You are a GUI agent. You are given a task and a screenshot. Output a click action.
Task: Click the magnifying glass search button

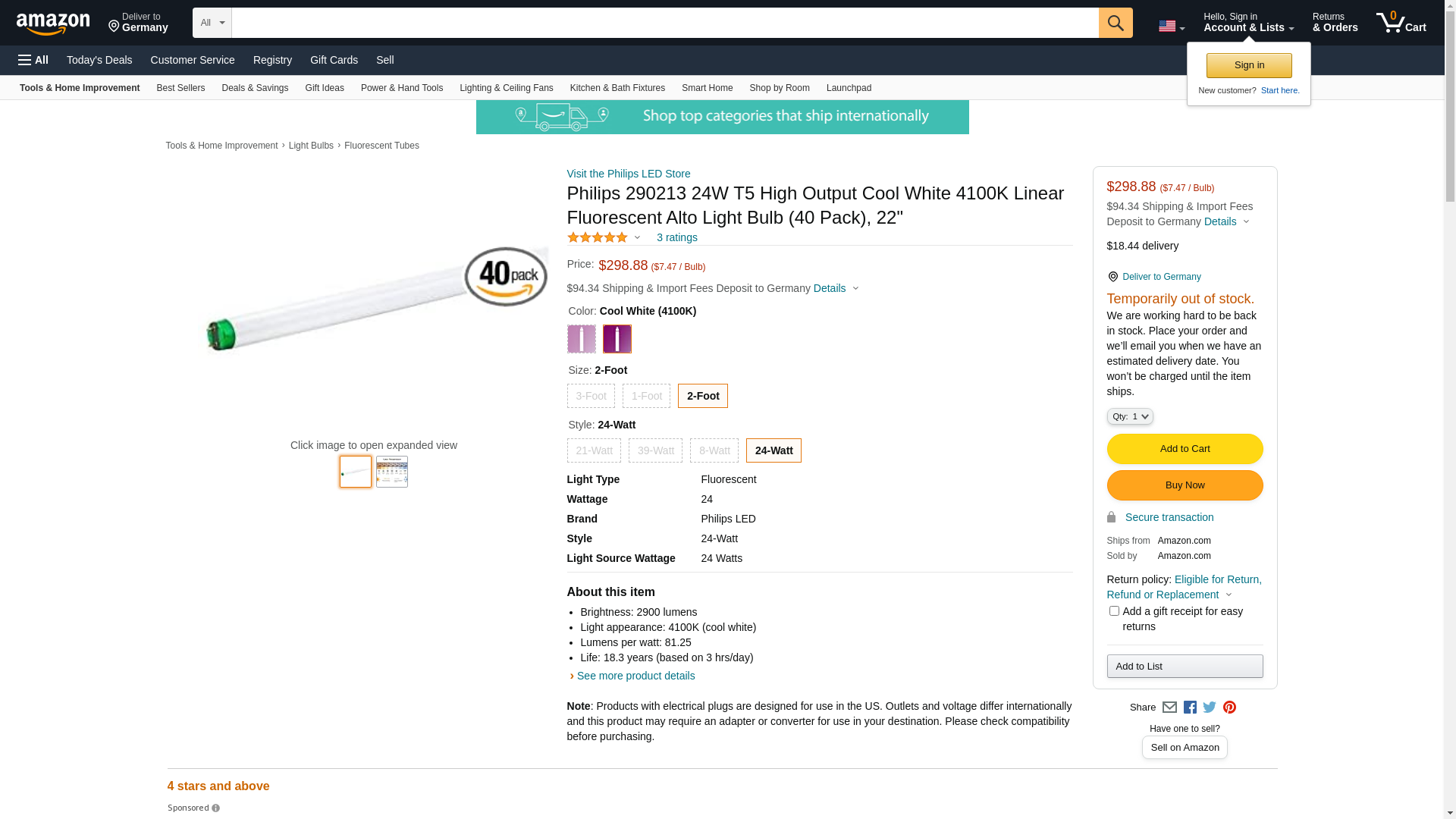click(1115, 23)
